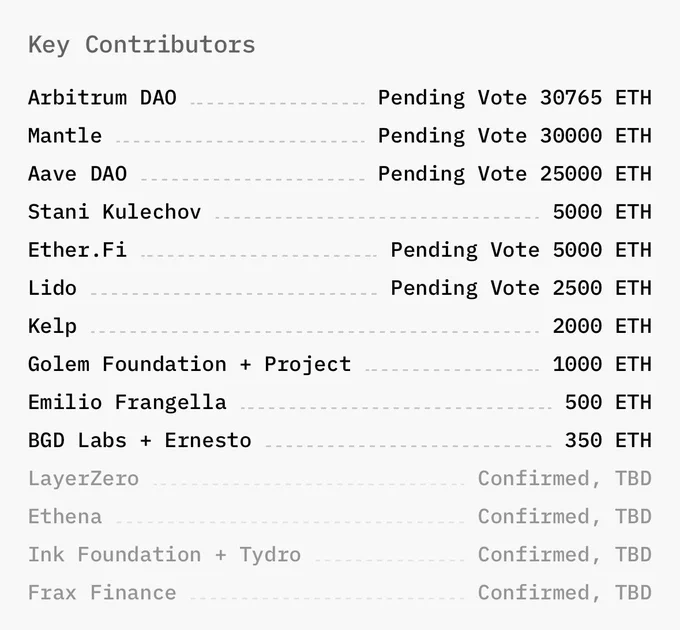Click the Pending Vote 30765 ETH amount
The image size is (680, 630).
tap(515, 98)
